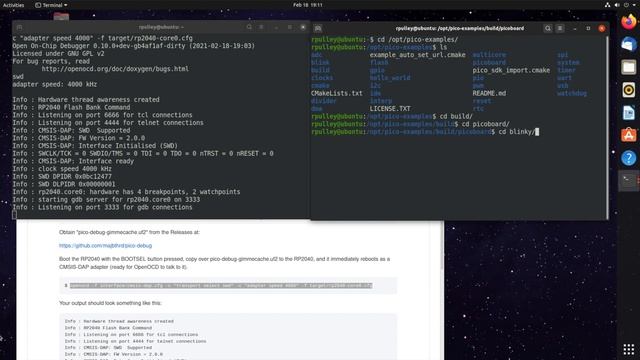Open the power menu icon
Screen dimensions: 640x360
click(x=626, y=5)
